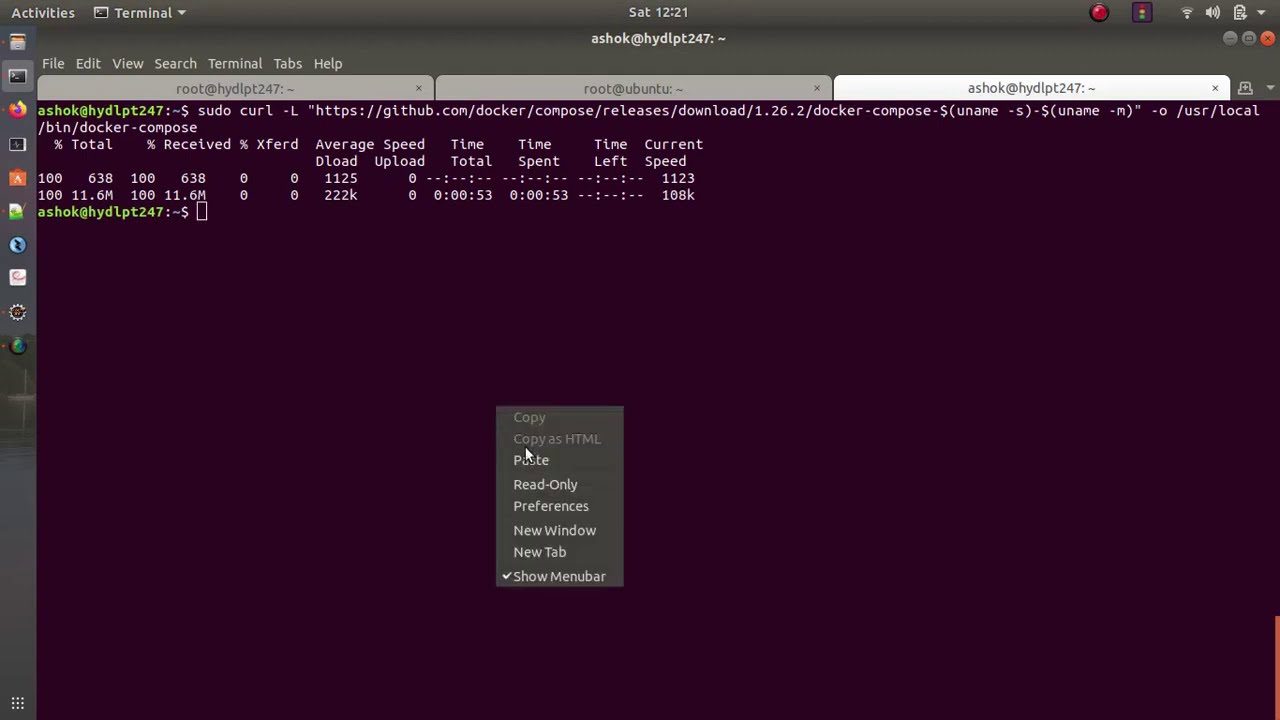Launch Firefox from the dock
The height and width of the screenshot is (720, 1280).
[x=17, y=110]
